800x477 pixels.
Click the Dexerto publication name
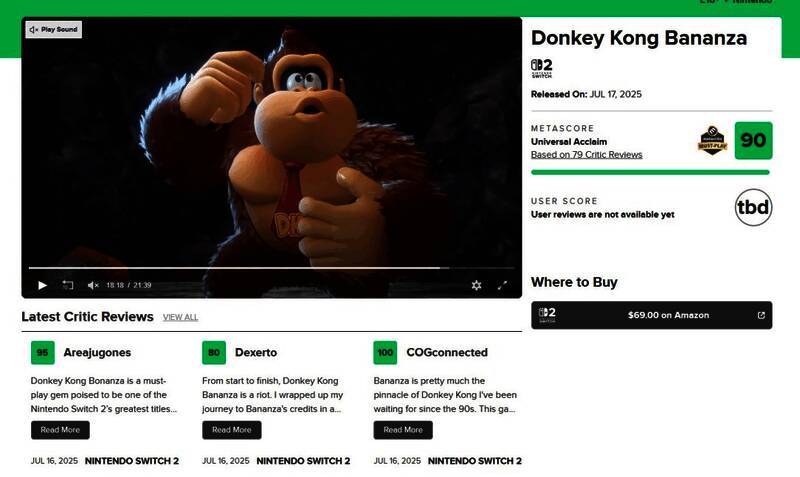tap(256, 353)
